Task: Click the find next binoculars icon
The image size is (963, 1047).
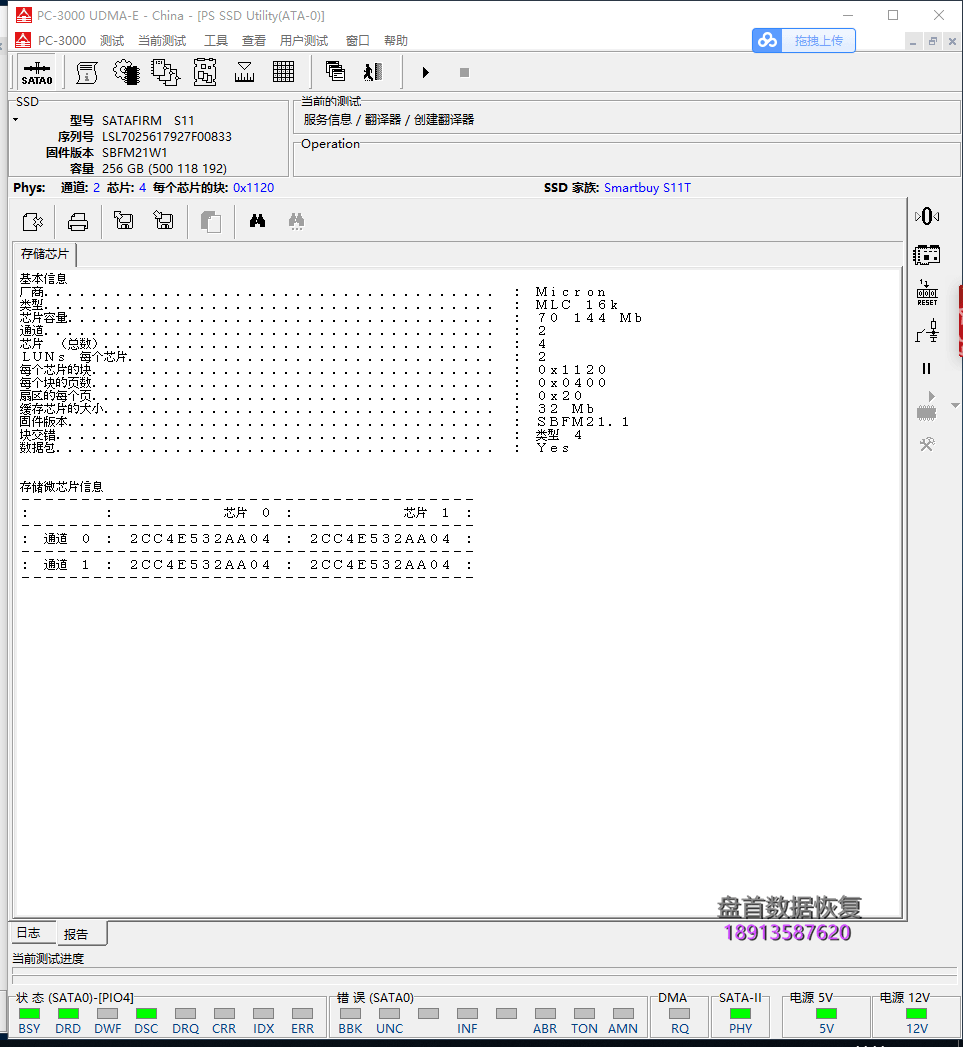Action: click(x=297, y=221)
